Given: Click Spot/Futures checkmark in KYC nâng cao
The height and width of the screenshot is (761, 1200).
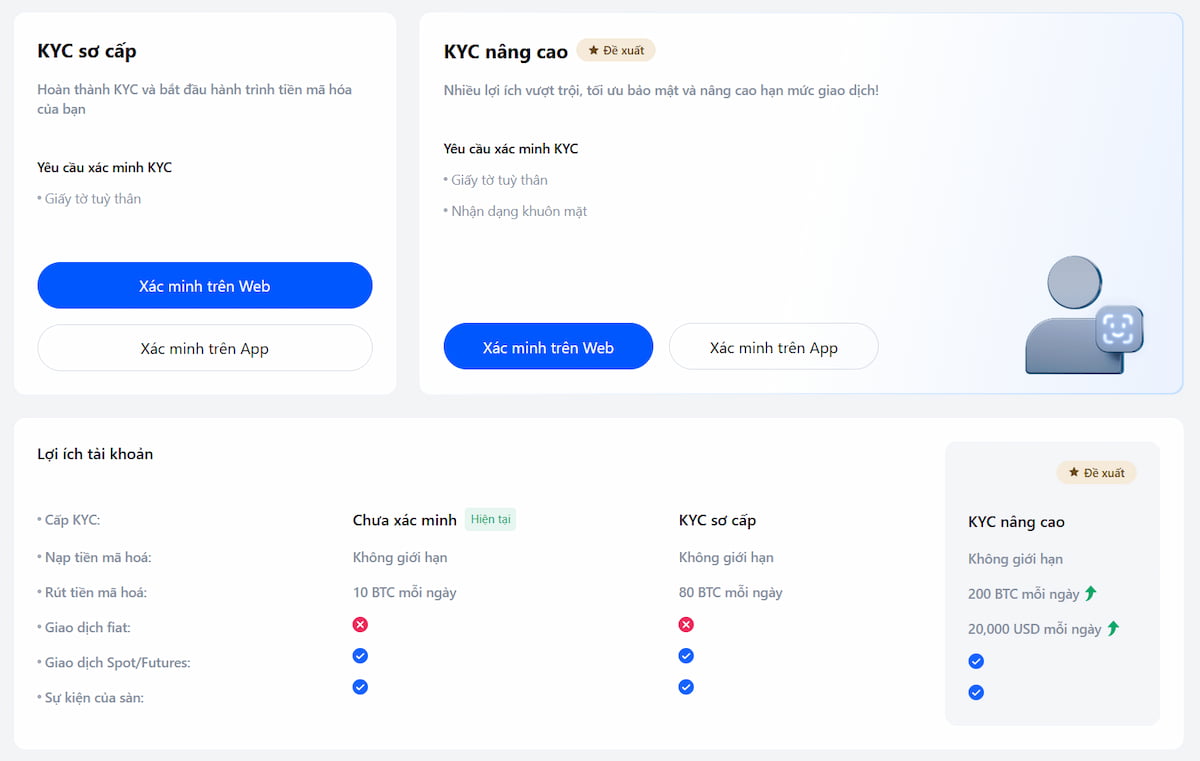Looking at the screenshot, I should click(x=976, y=661).
